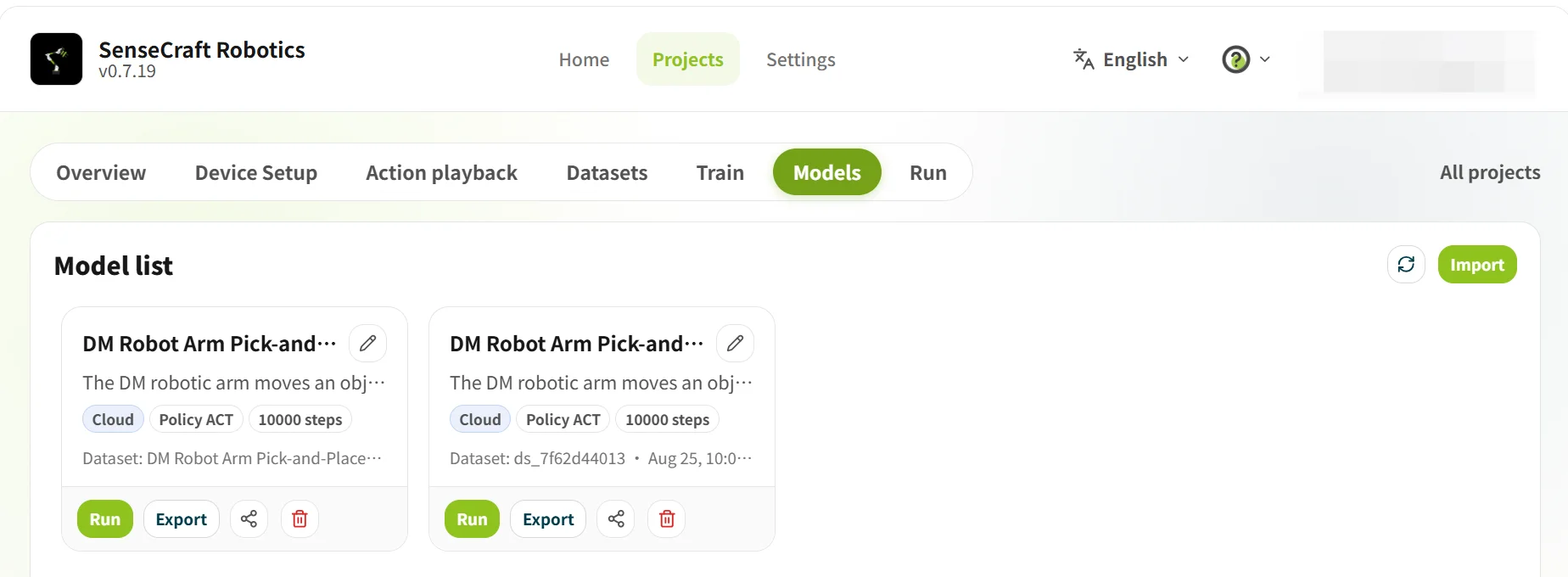The height and width of the screenshot is (577, 1568).
Task: Switch to the Datasets tab
Action: [607, 173]
